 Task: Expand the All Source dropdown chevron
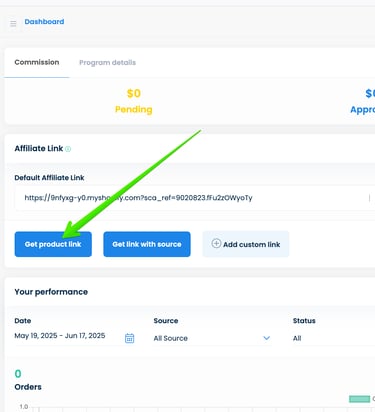click(266, 338)
